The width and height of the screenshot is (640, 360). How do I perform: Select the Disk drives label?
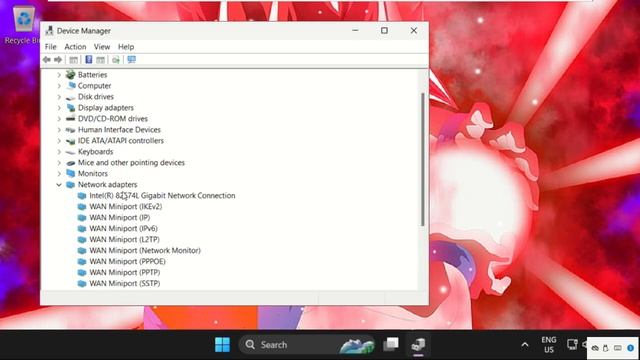96,97
